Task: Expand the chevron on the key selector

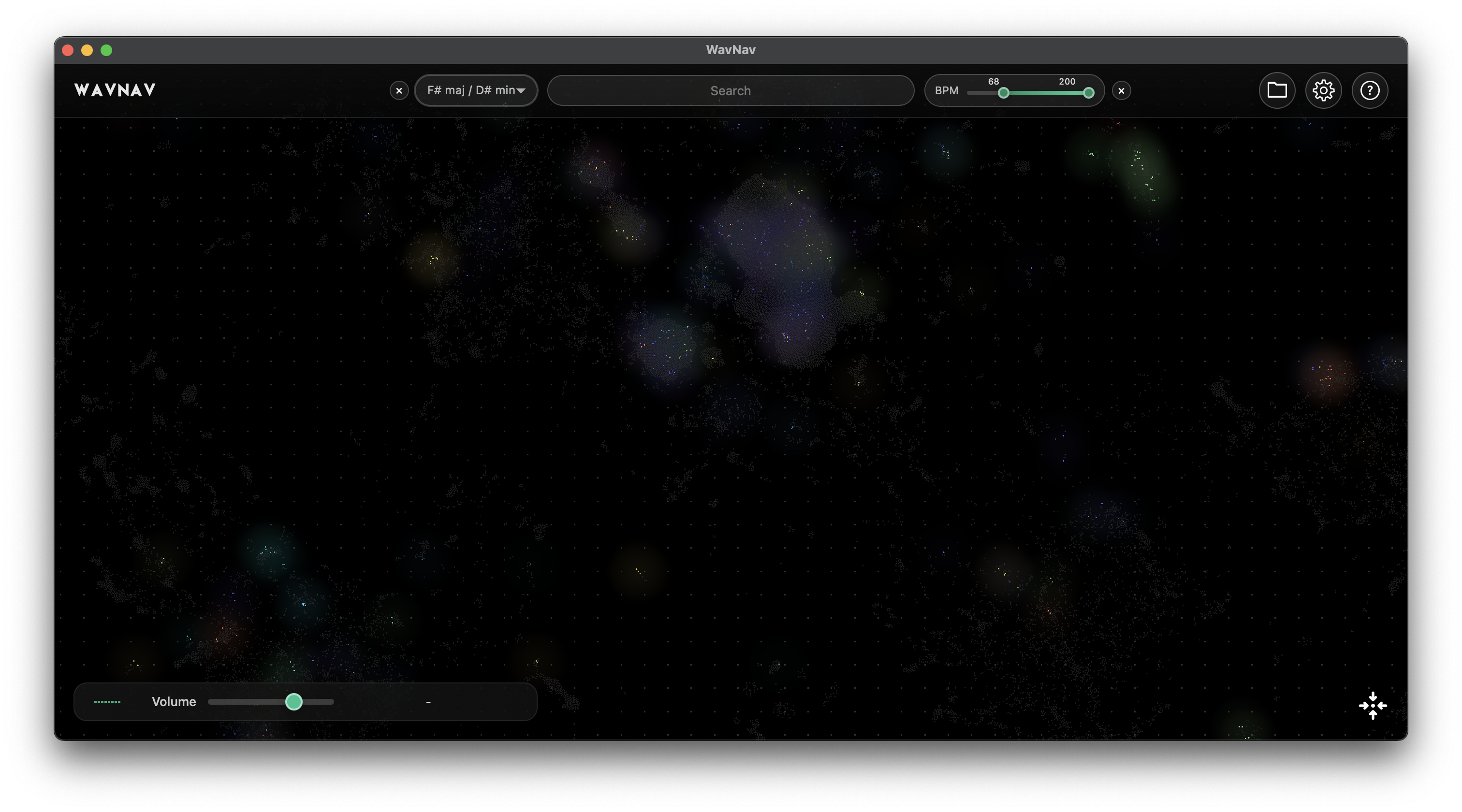Action: 521,90
